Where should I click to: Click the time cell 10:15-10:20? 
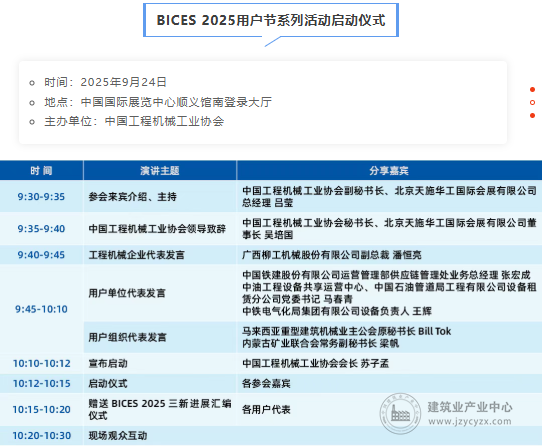[42, 410]
